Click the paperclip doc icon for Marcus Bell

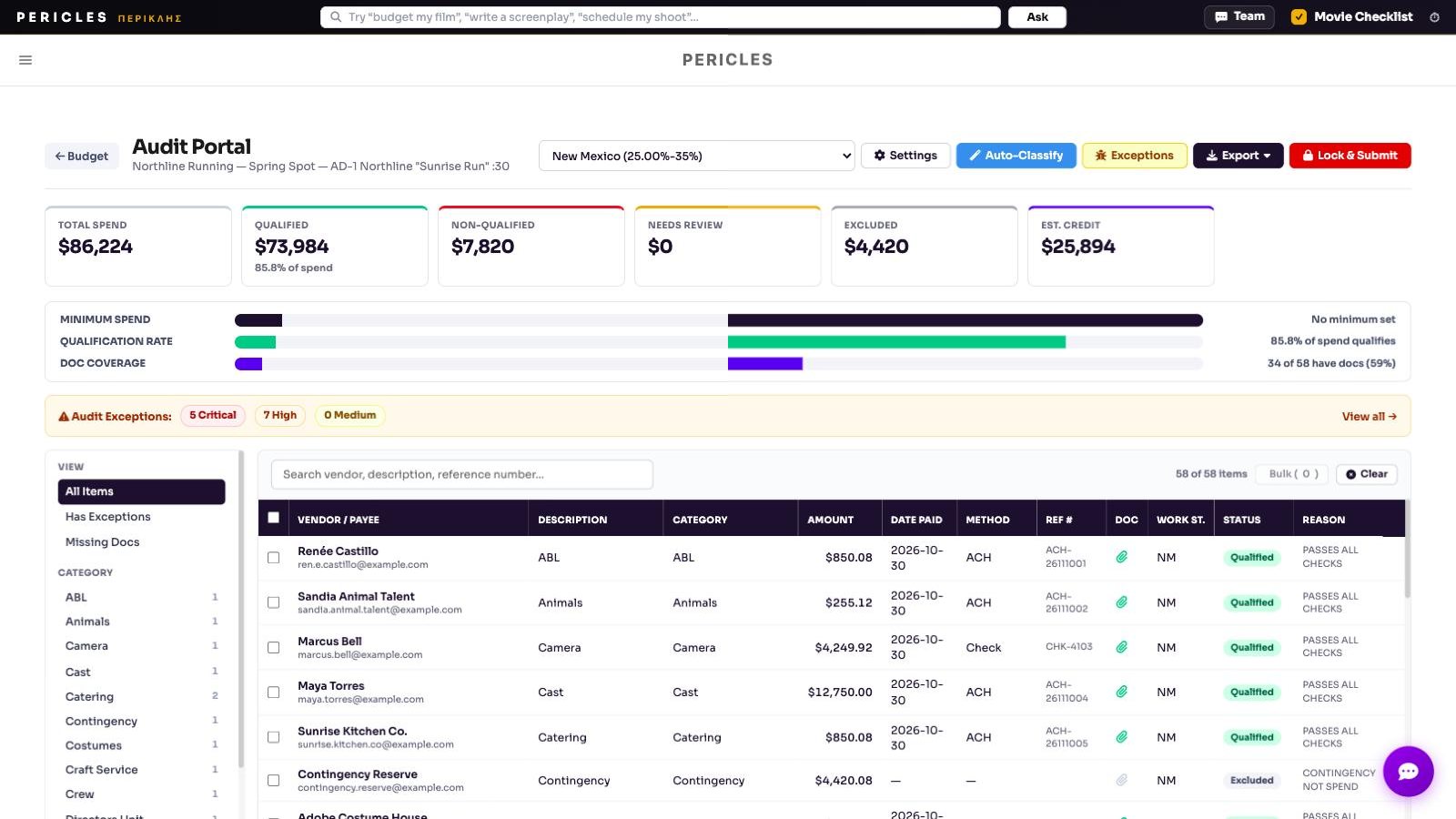(1122, 647)
